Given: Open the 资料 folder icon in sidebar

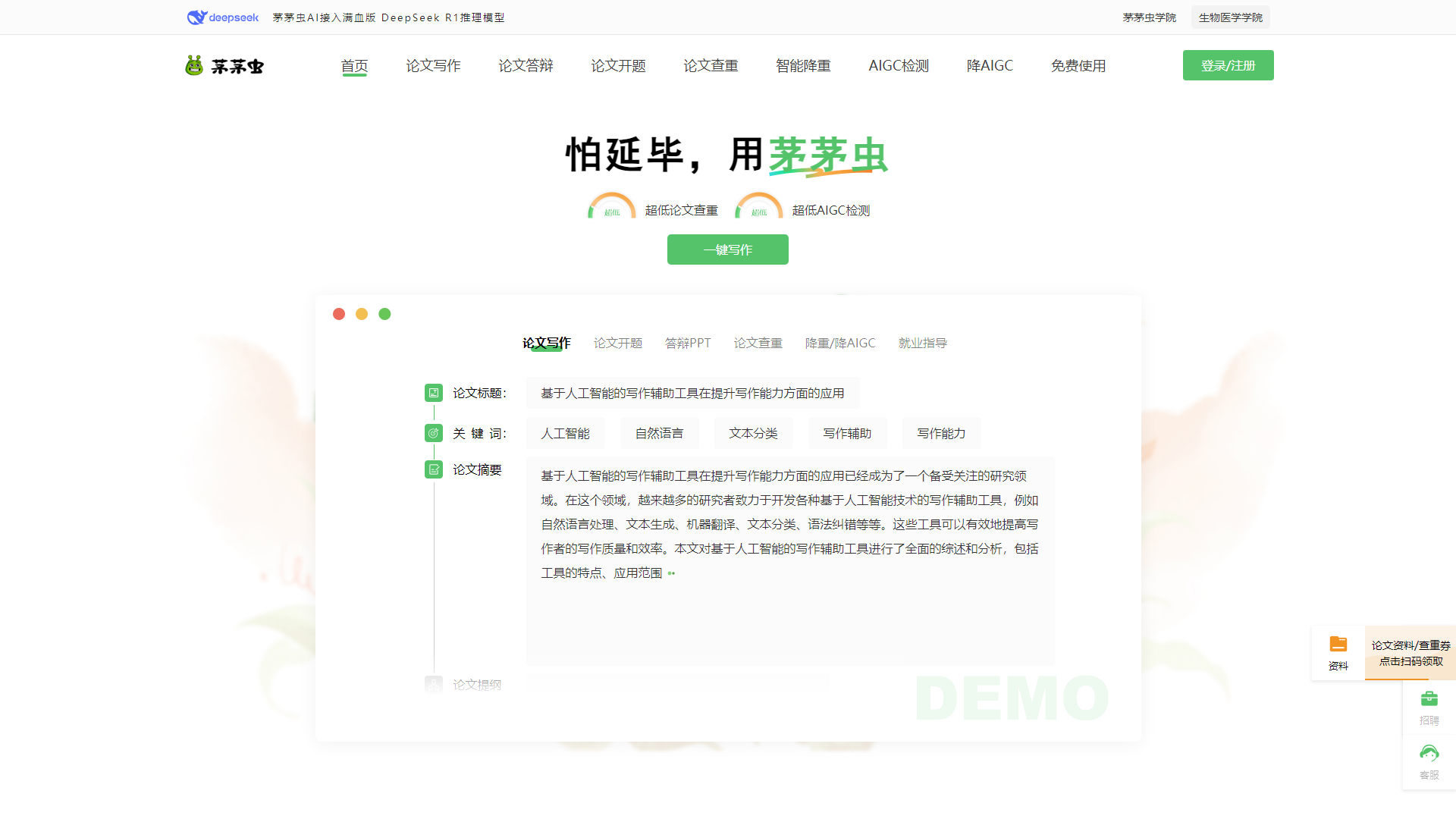Looking at the screenshot, I should [x=1338, y=645].
